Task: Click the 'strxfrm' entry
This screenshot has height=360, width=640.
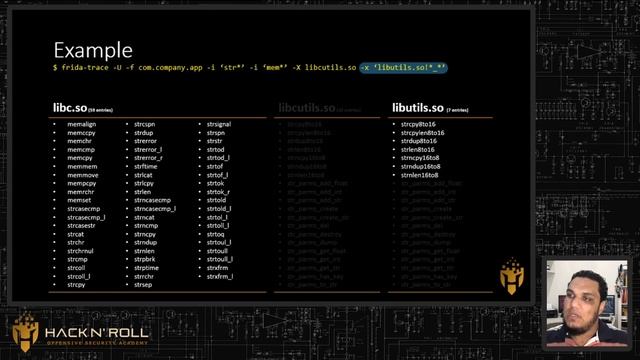Action: [x=217, y=268]
